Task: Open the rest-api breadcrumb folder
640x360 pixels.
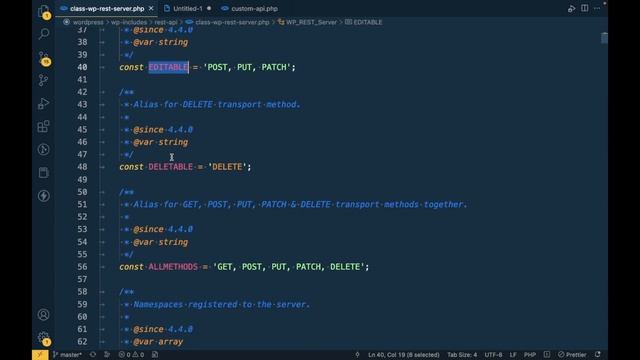Action: (166, 22)
